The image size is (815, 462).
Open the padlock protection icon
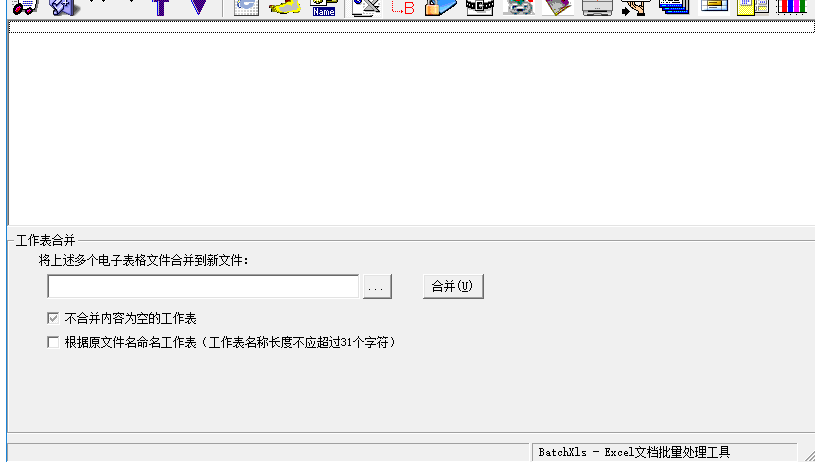[441, 7]
